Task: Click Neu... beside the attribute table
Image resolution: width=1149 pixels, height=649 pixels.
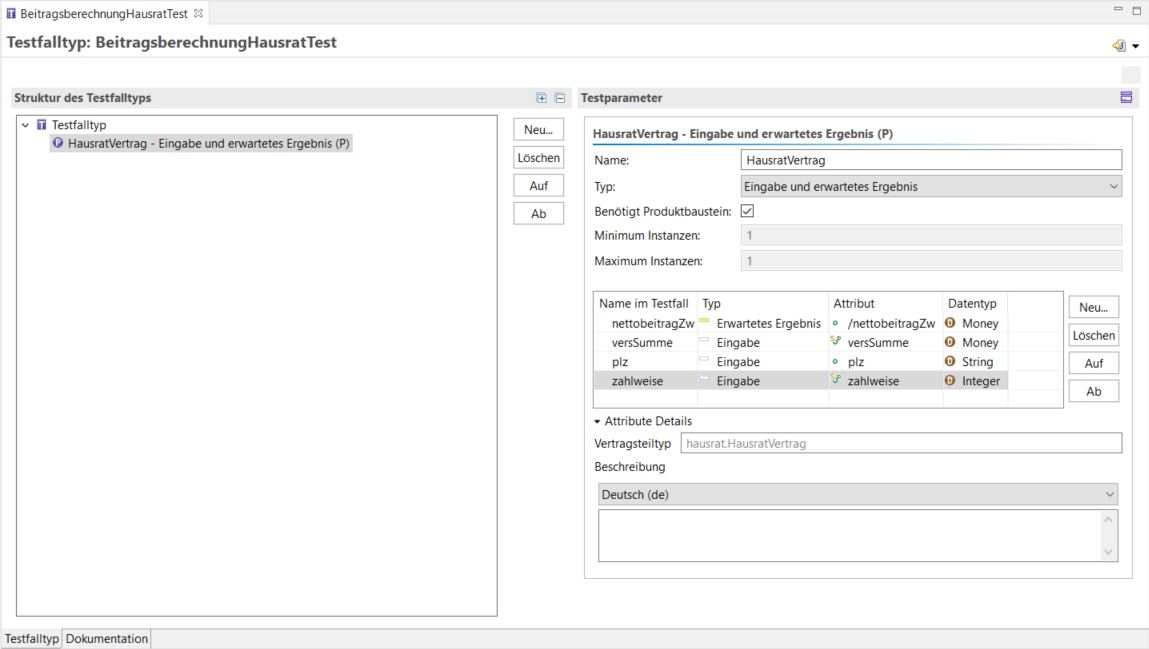Action: [x=1093, y=307]
